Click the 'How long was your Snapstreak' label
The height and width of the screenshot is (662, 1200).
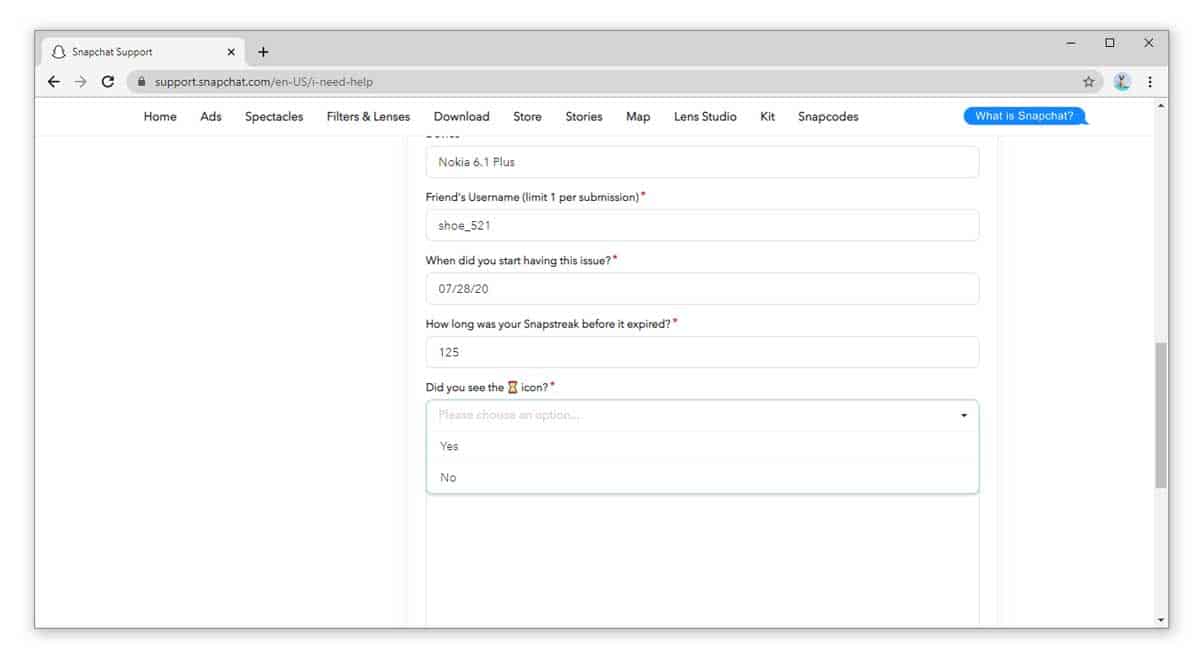(551, 324)
